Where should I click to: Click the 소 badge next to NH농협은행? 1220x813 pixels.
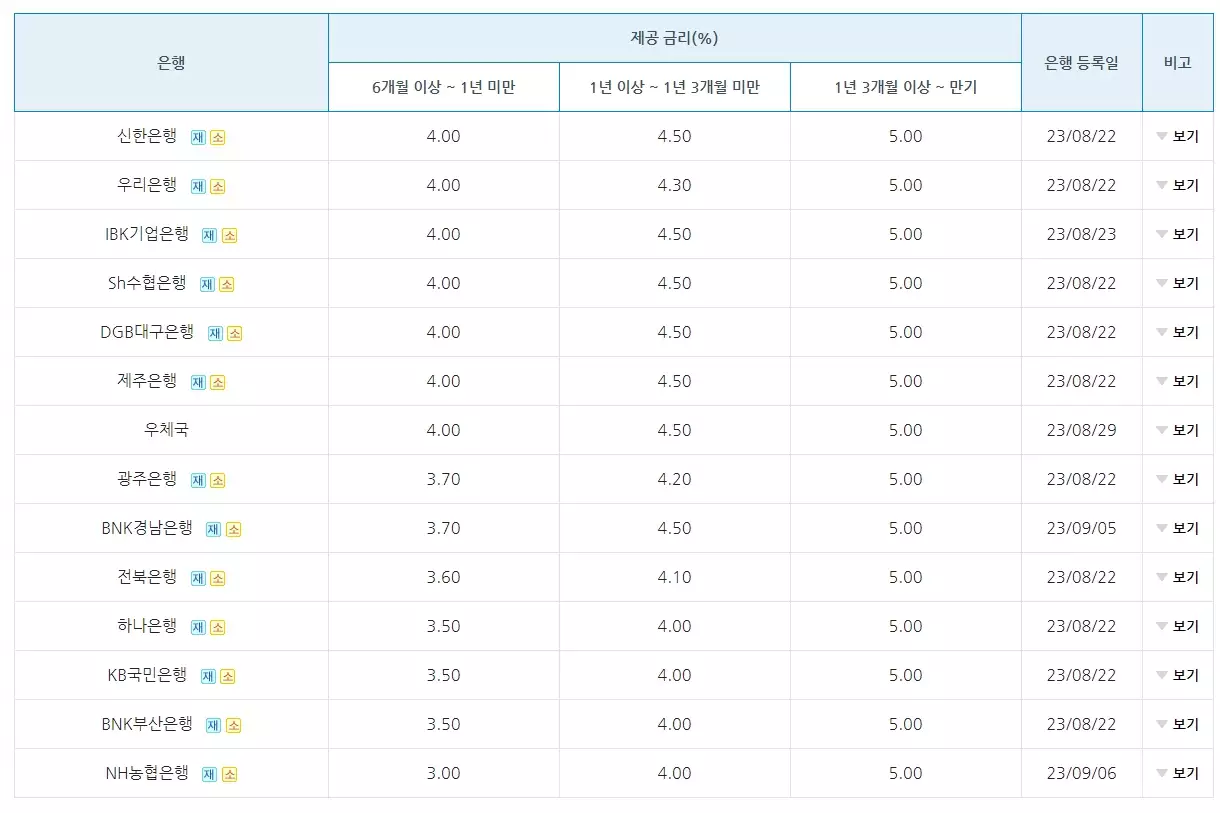230,774
